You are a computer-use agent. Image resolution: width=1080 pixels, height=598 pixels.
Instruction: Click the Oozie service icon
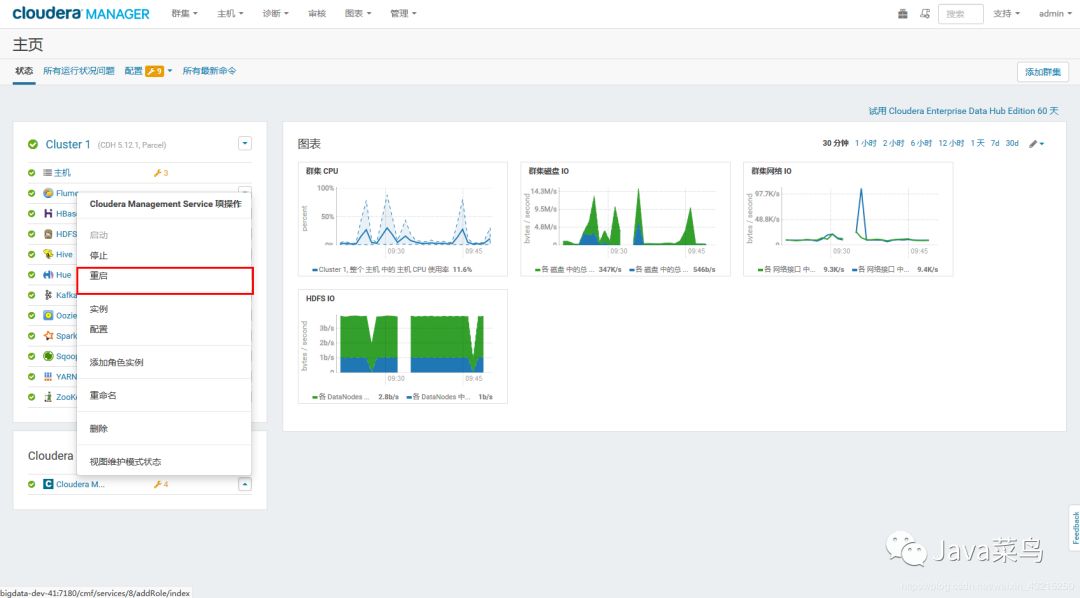(x=48, y=316)
